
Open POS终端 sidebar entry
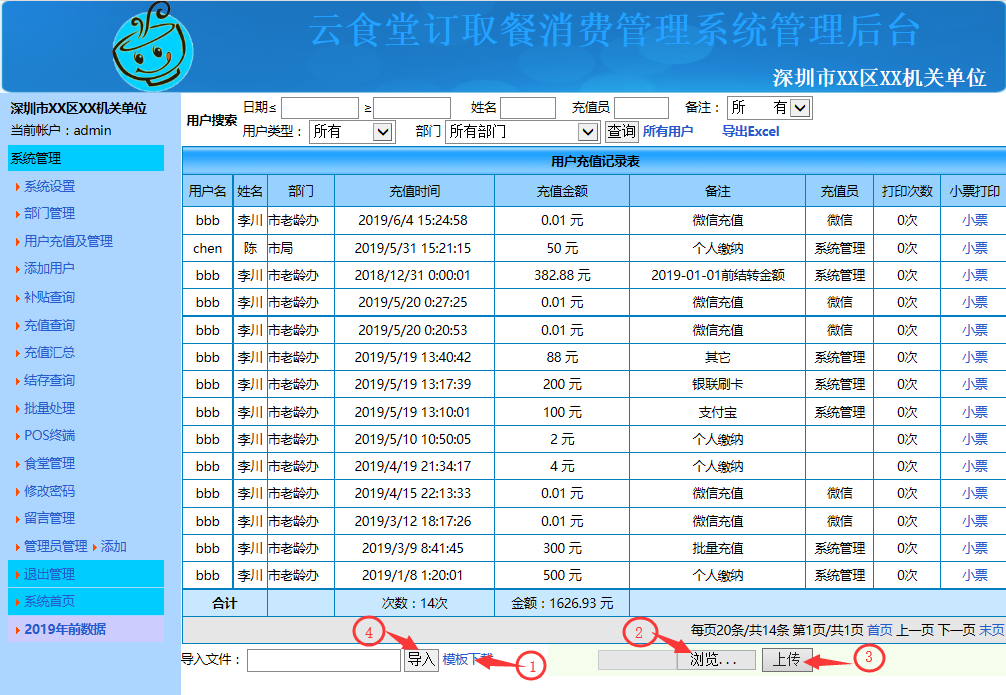49,435
